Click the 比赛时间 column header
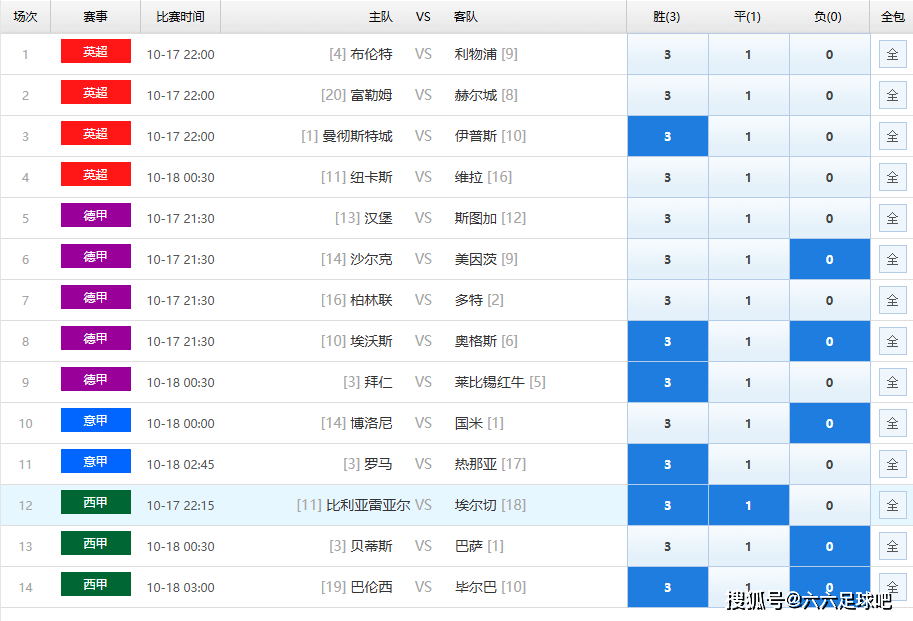Viewport: 913px width, 621px height. (x=181, y=16)
